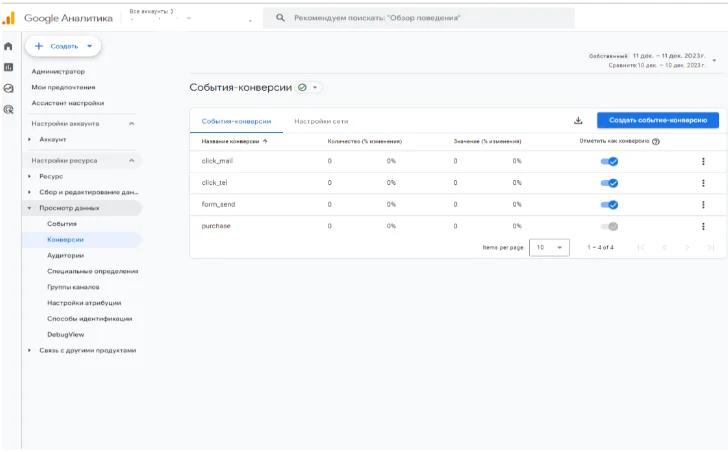Screen dimensions: 728x452
Task: Click the help icon beside Отметить как конверсию
Action: click(x=656, y=142)
